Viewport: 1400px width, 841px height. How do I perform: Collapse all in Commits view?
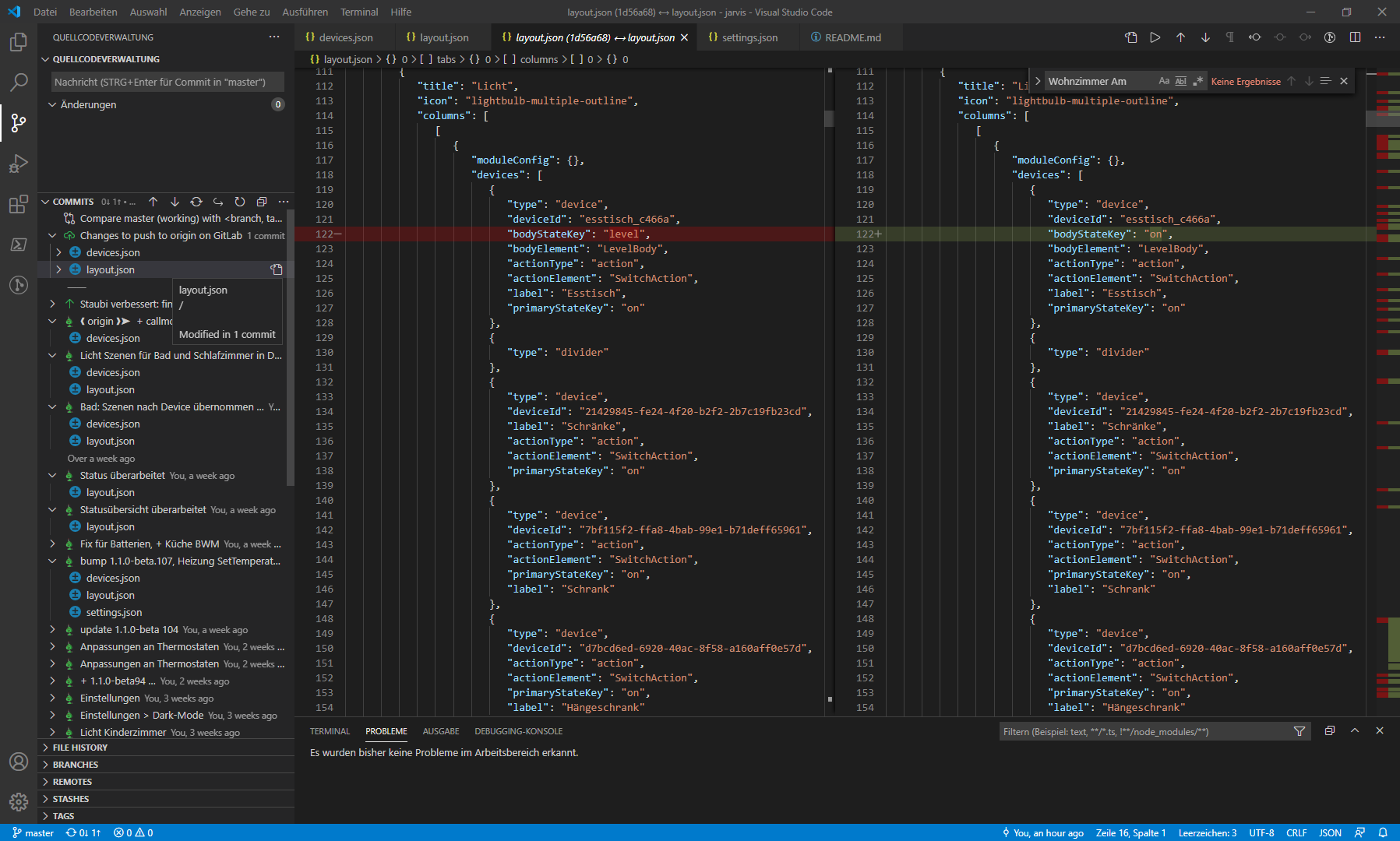(262, 202)
